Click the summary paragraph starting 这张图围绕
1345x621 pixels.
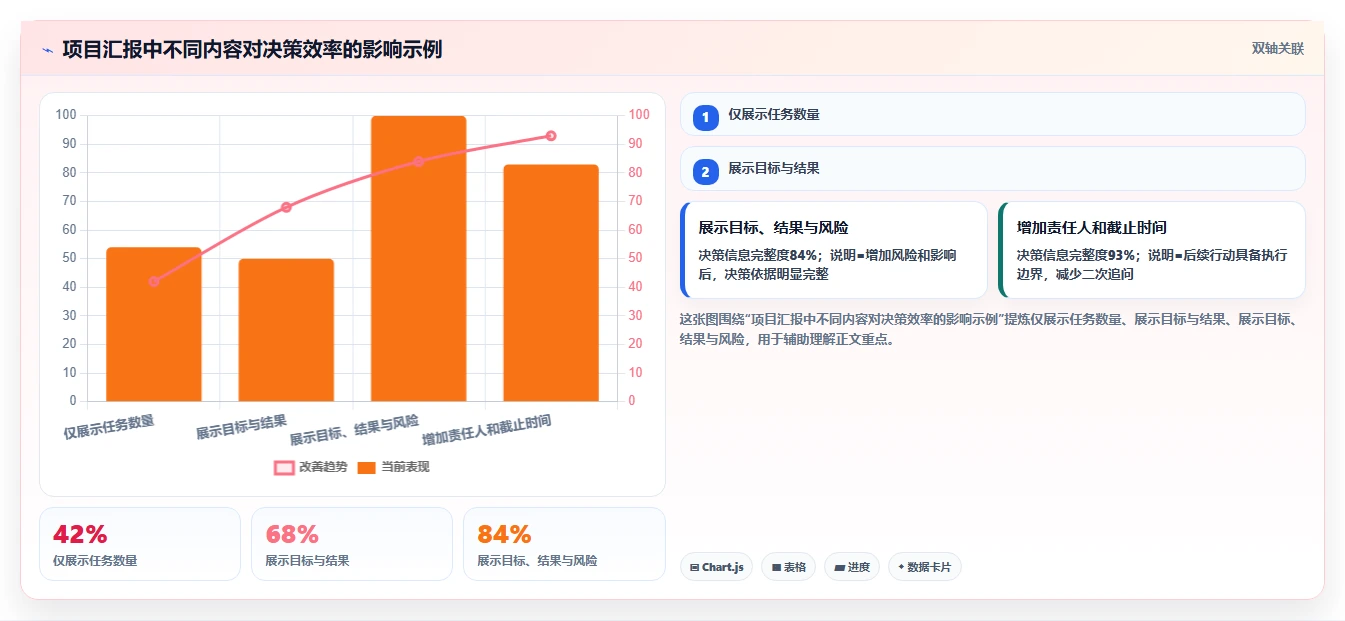coord(988,329)
